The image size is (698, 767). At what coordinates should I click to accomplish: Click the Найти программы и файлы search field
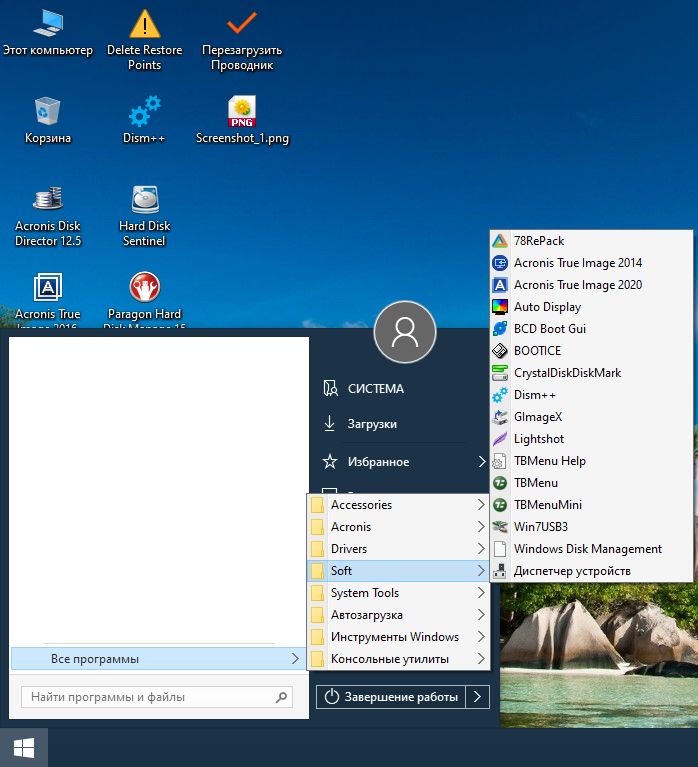(157, 697)
